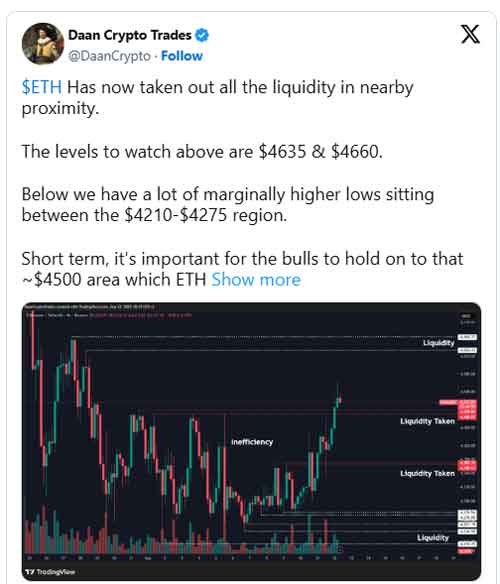Viewport: 500px width, 584px height.
Task: Click the latest candle at the chart's recent peak
Action: click(339, 401)
